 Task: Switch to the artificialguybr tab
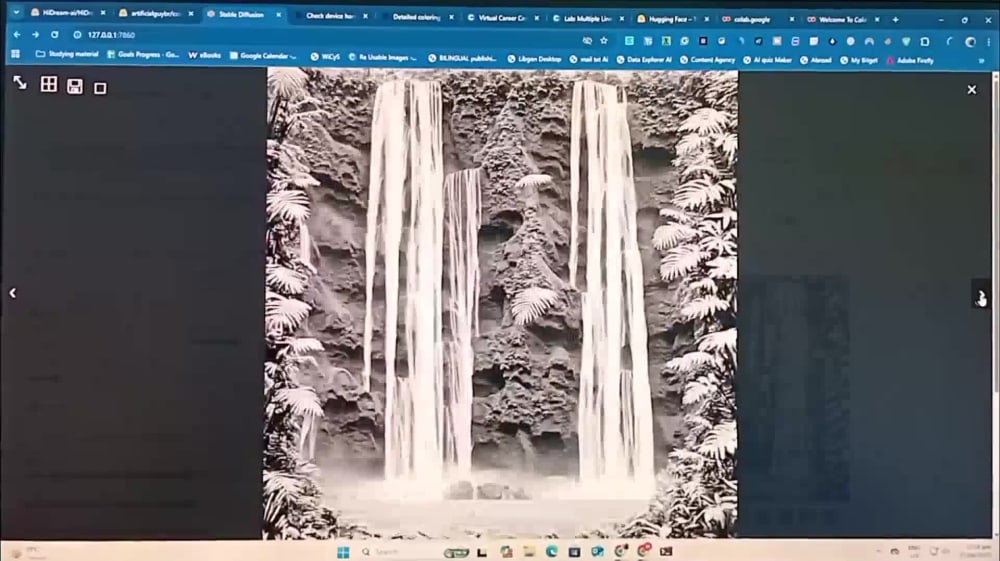point(156,13)
